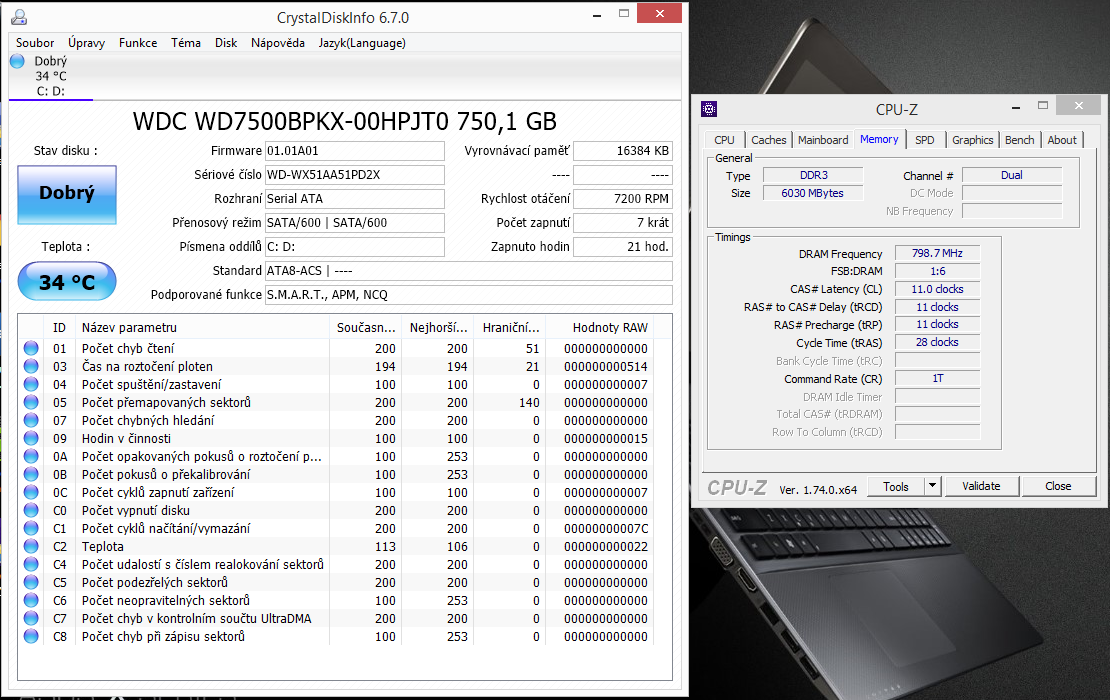Open the Téma menu
Image resolution: width=1110 pixels, height=700 pixels.
185,43
